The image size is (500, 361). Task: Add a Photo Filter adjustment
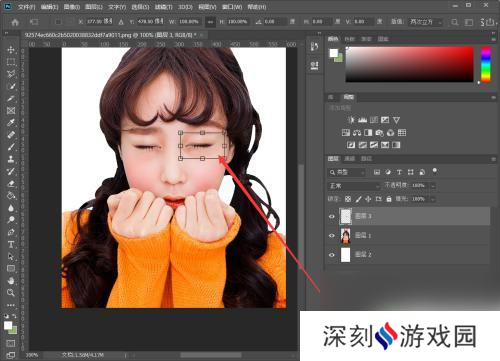click(379, 133)
